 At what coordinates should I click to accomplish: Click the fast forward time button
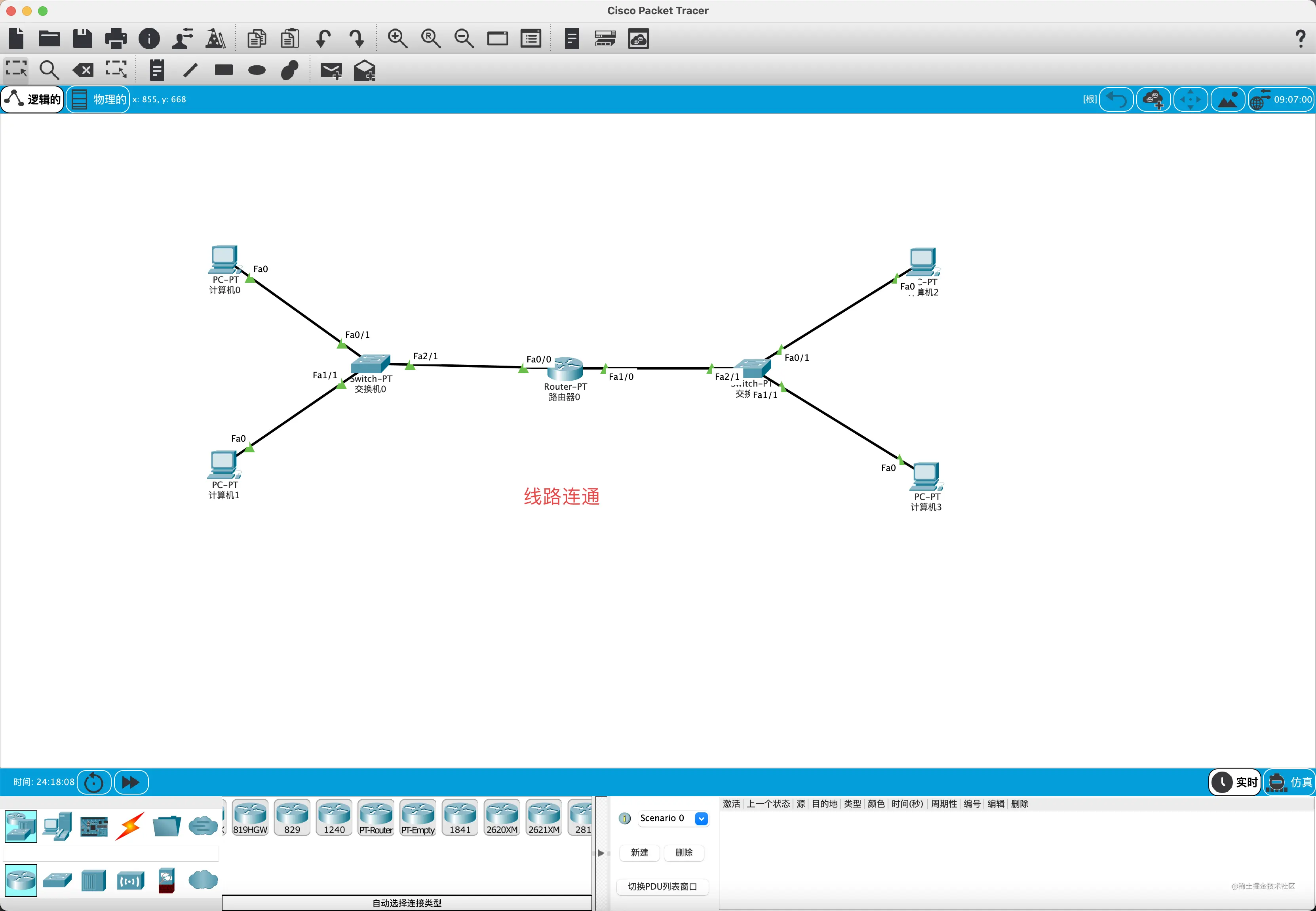tap(131, 782)
